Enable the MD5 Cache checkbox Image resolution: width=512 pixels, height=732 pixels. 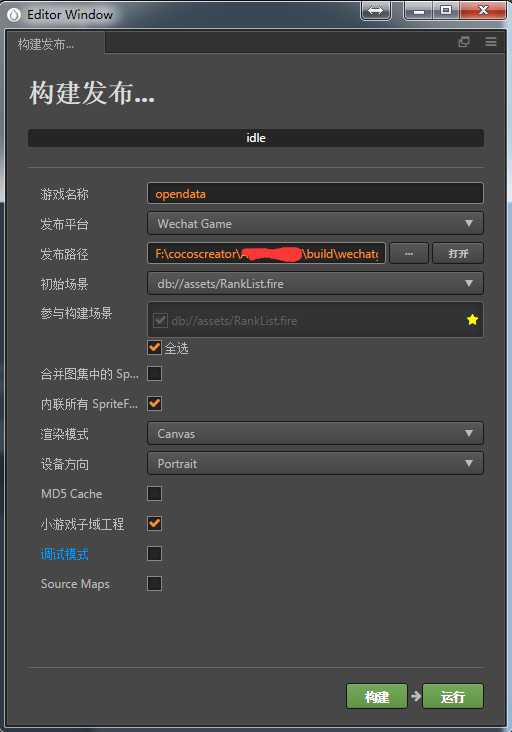[x=154, y=493]
